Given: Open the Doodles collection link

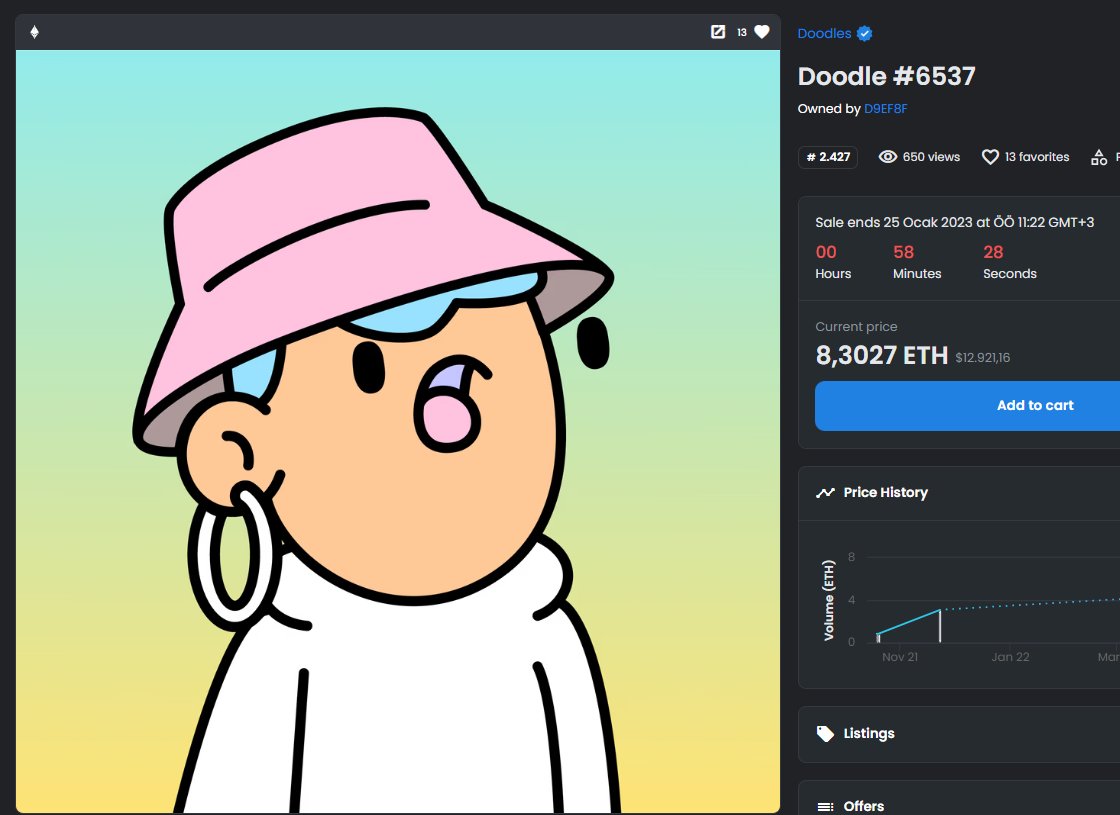Looking at the screenshot, I should (x=824, y=34).
